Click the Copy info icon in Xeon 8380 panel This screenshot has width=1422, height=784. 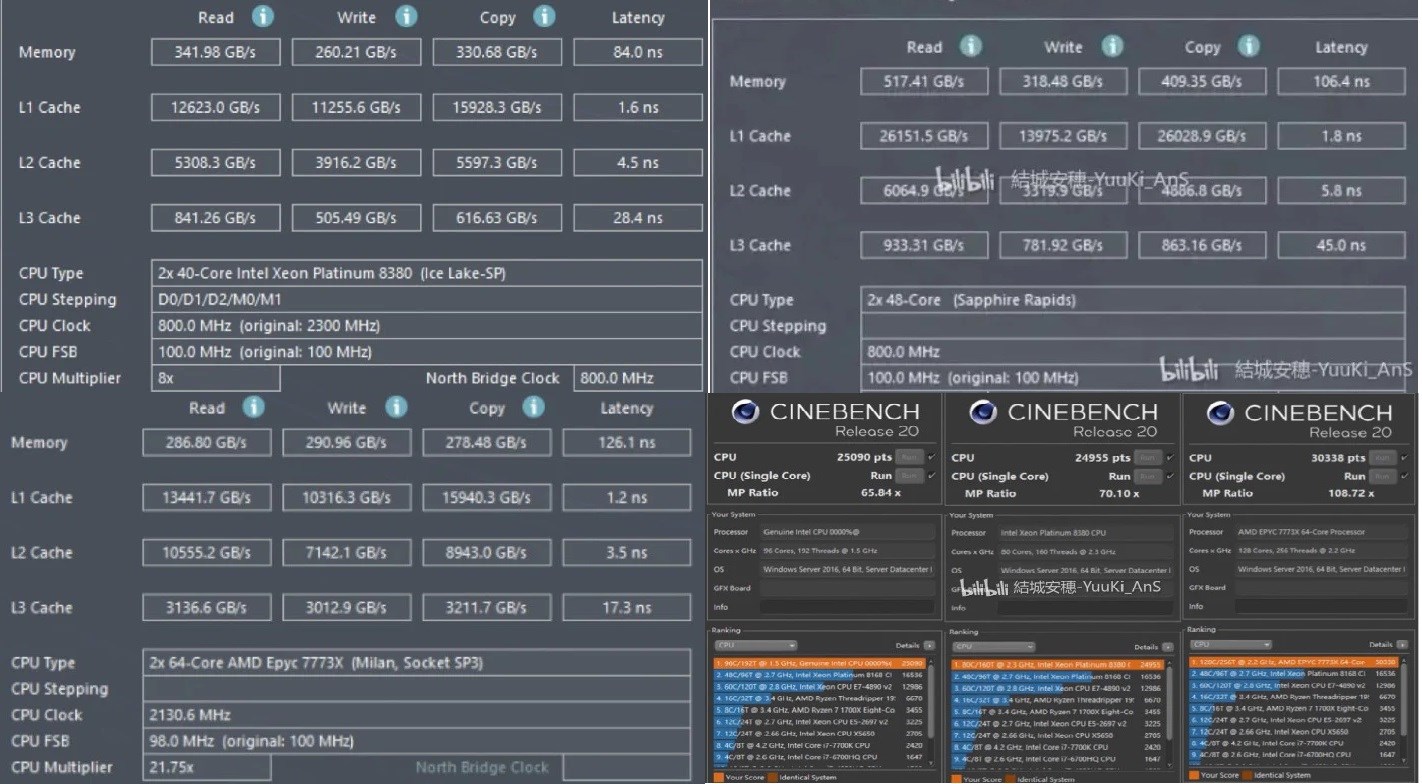[543, 16]
